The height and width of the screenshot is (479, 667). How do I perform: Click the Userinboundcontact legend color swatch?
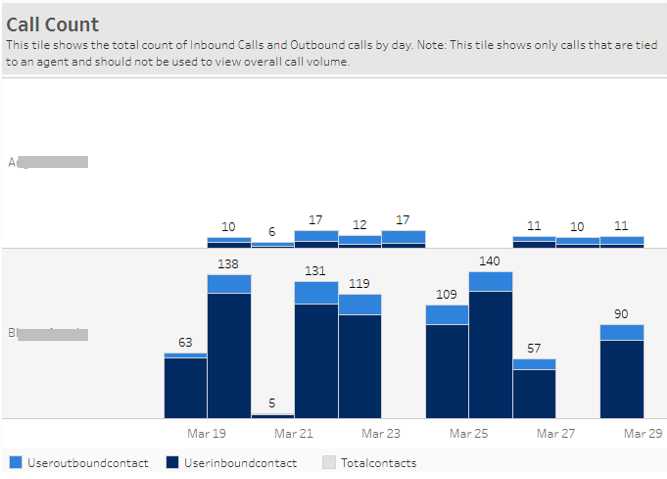pos(173,463)
